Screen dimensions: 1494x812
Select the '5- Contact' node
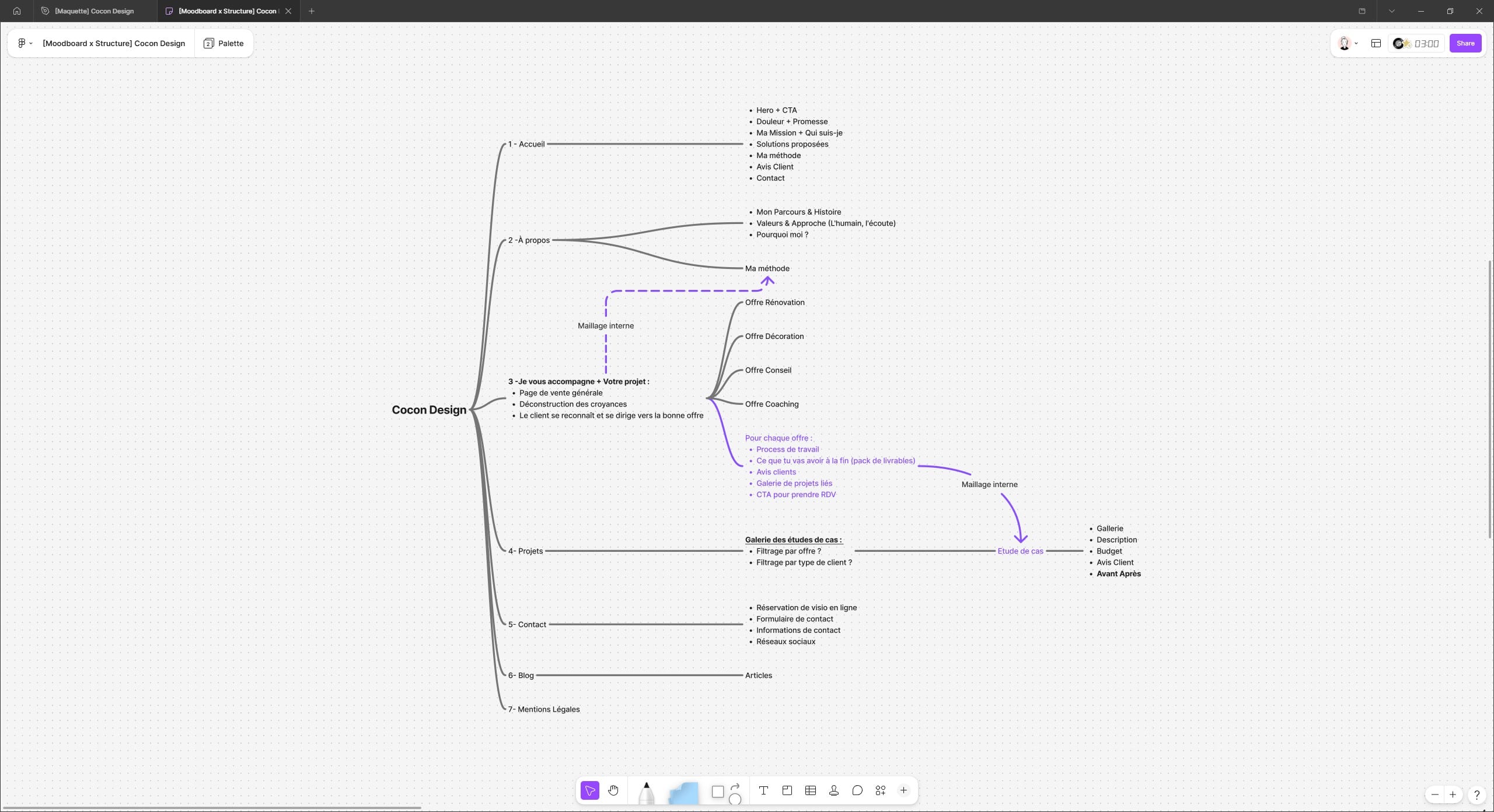(527, 624)
